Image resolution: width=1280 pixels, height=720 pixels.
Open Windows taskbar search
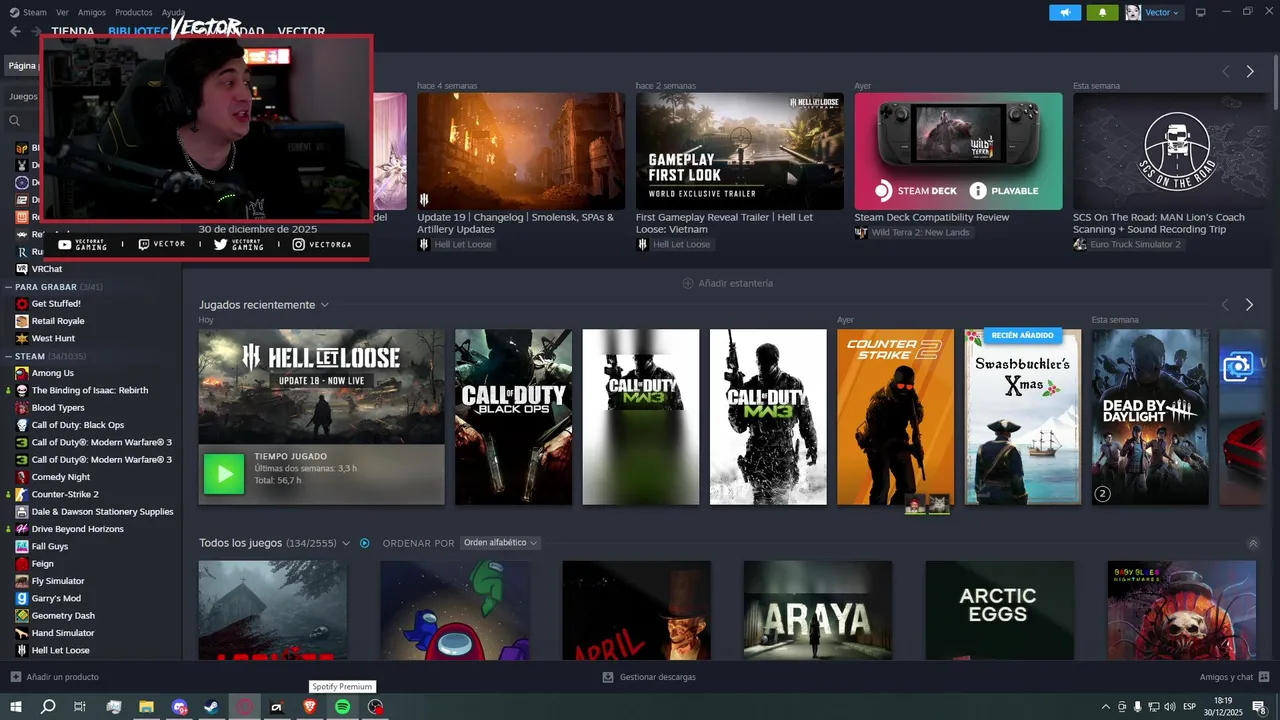[48, 707]
